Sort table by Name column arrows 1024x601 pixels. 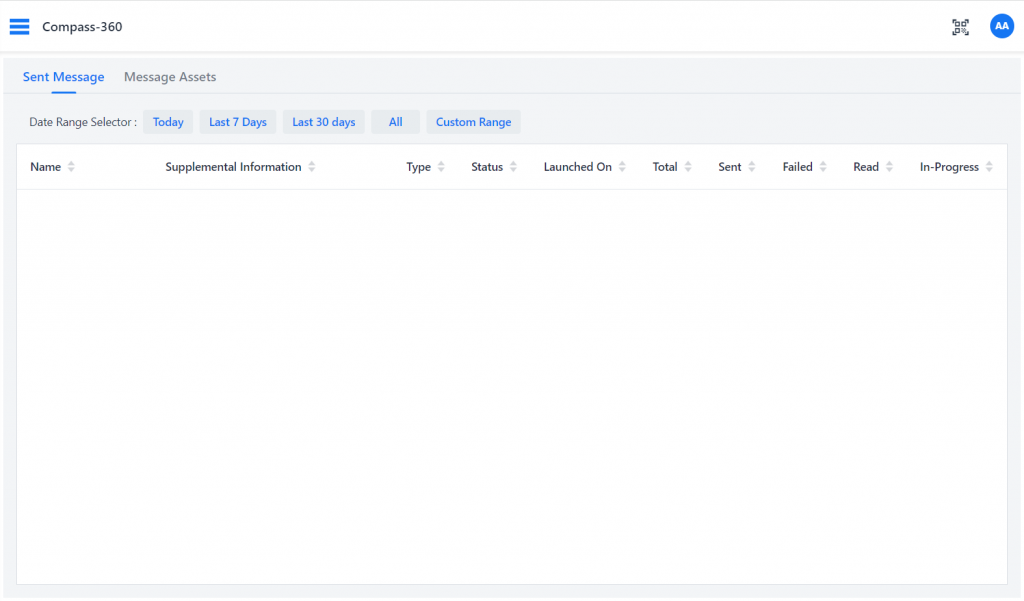click(x=71, y=167)
